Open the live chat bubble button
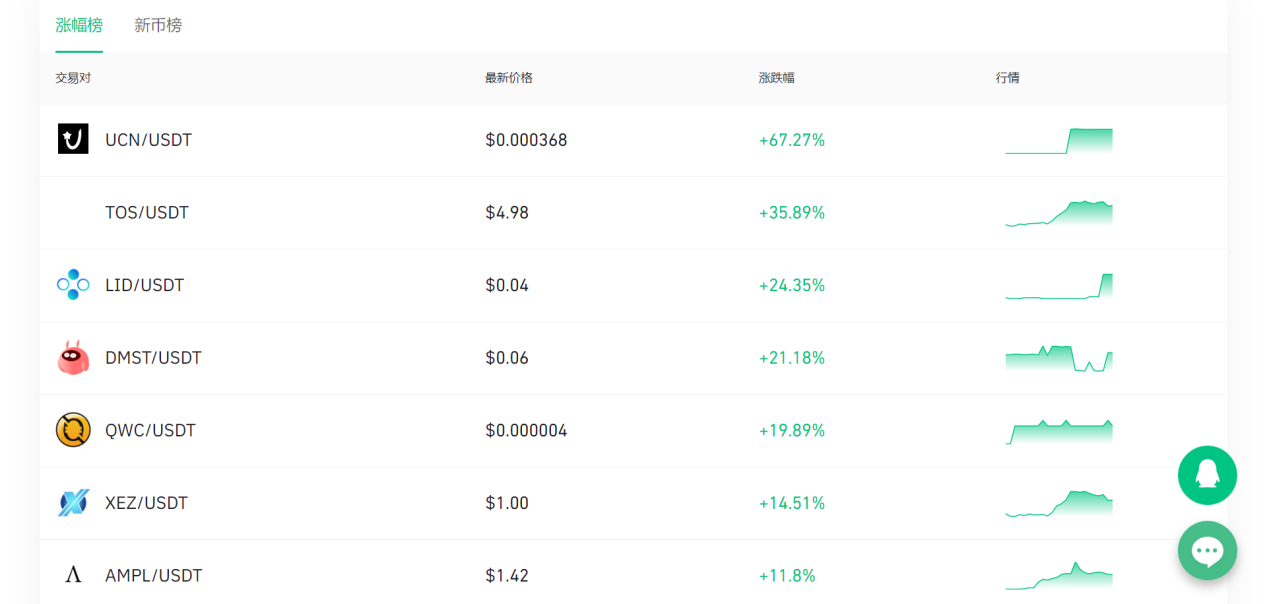This screenshot has width=1267, height=604. click(1207, 550)
